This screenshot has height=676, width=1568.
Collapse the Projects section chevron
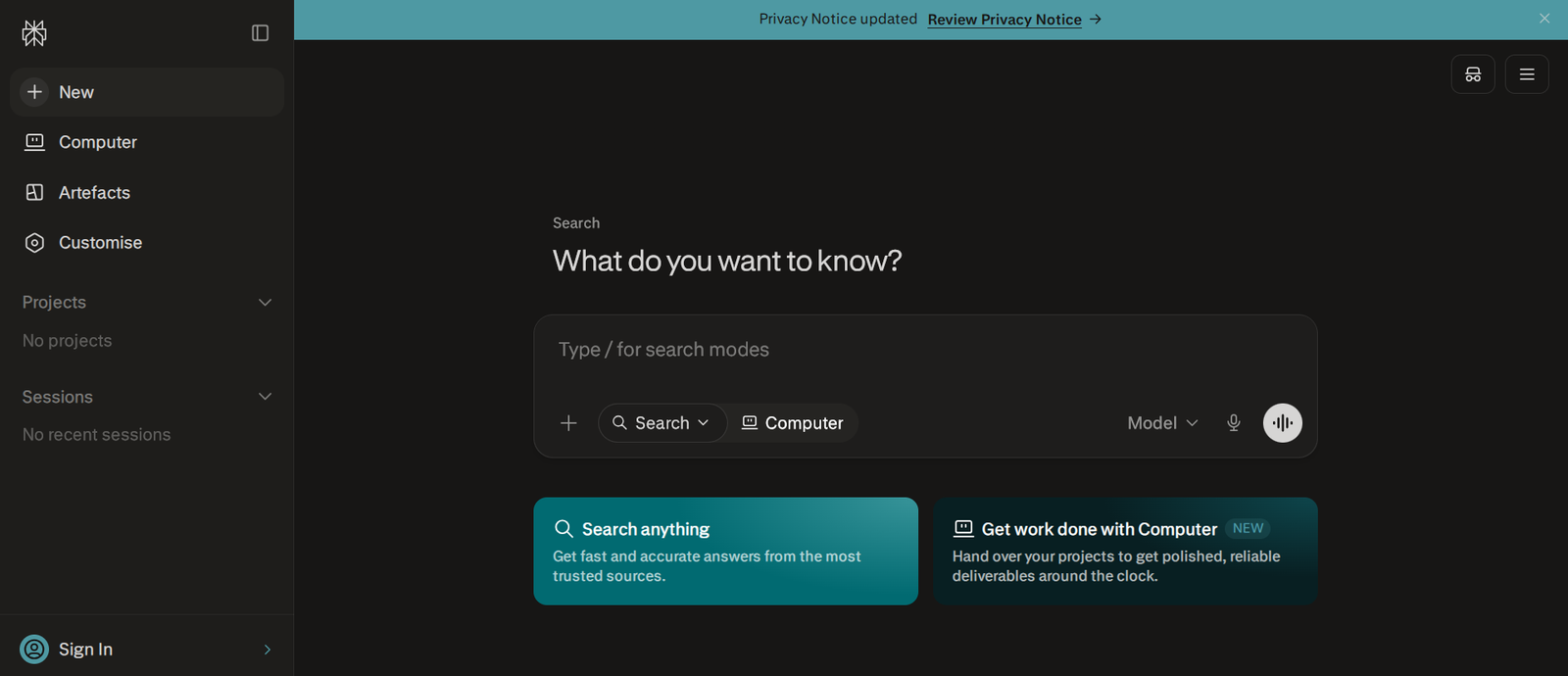coord(265,303)
